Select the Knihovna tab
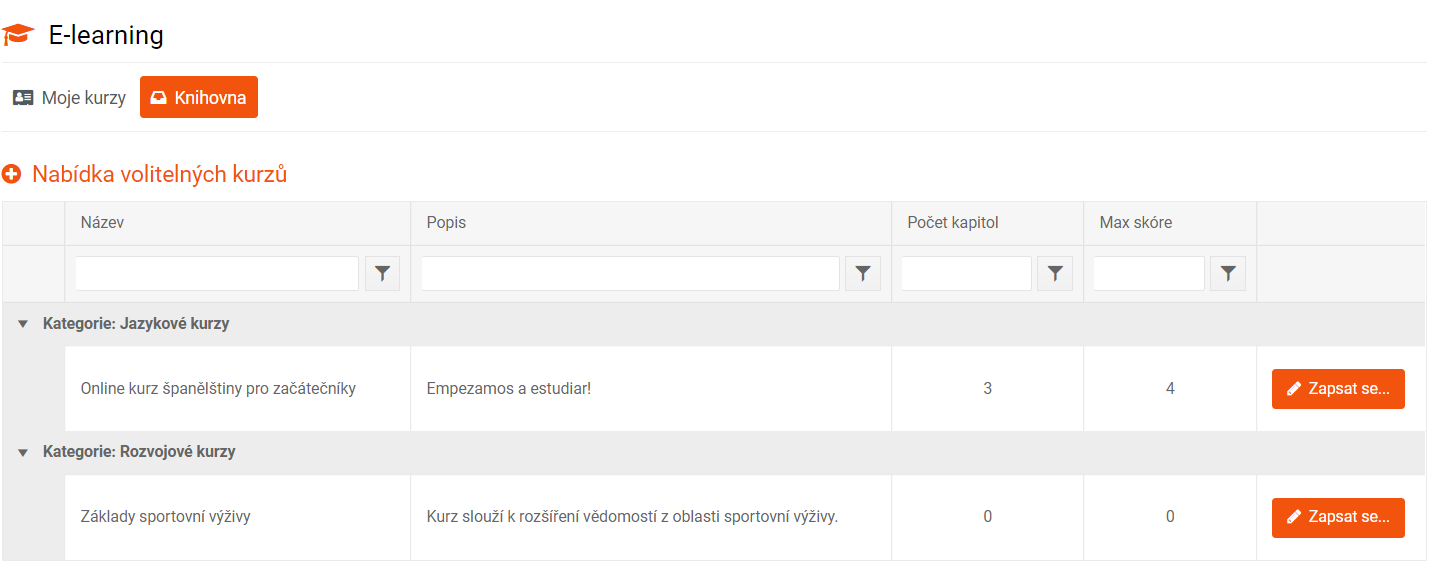 199,97
